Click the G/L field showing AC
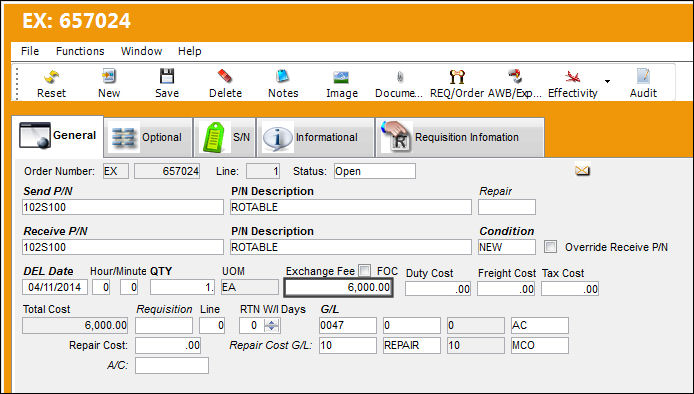The image size is (694, 394). pos(540,325)
